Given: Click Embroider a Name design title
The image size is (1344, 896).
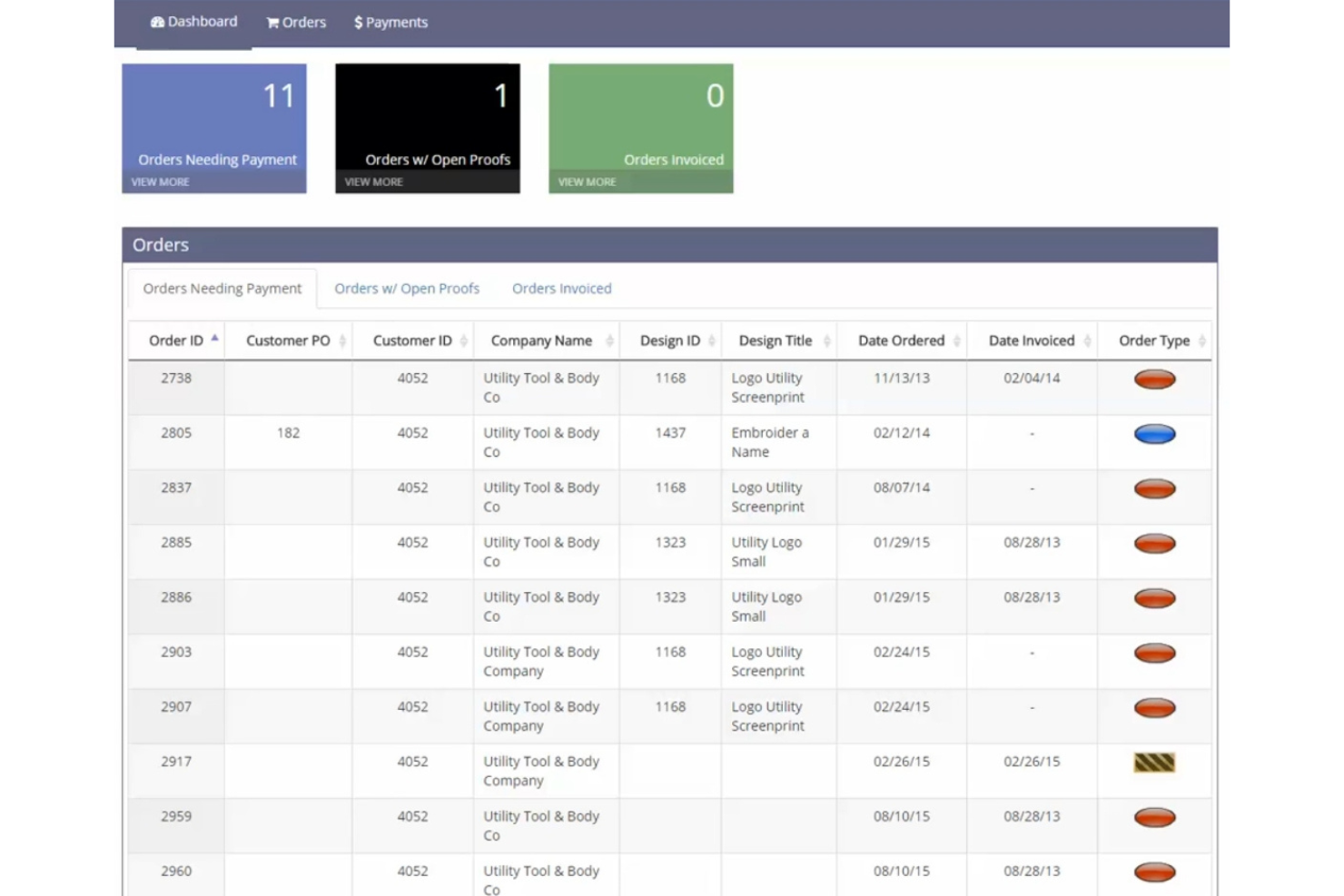Looking at the screenshot, I should click(770, 442).
